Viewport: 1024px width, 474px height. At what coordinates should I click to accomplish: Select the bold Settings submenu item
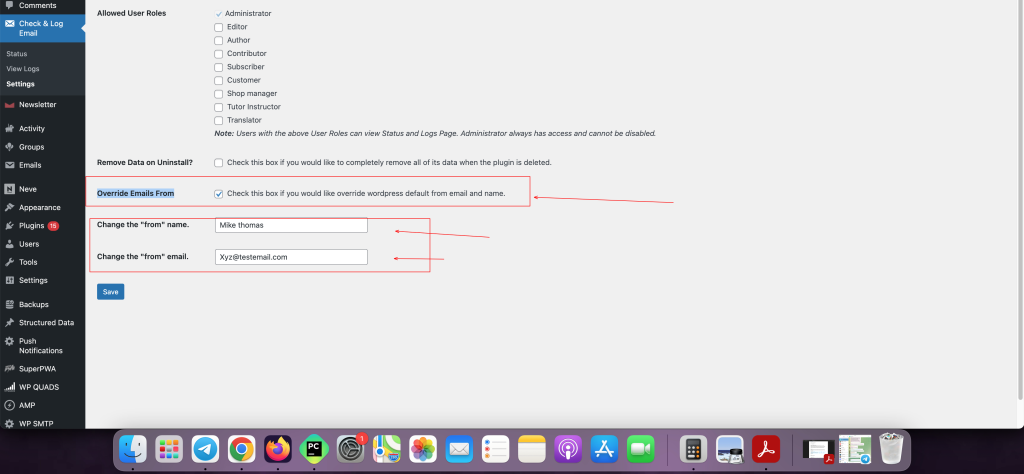point(20,84)
